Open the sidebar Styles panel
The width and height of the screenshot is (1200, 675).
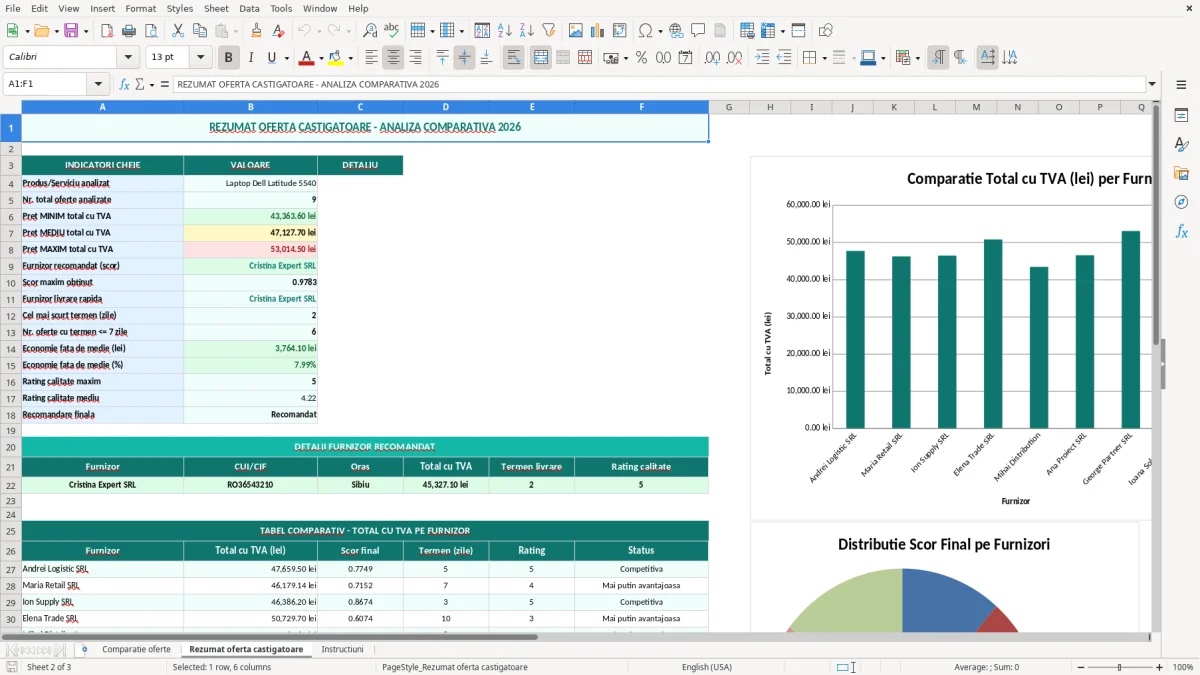click(1181, 144)
